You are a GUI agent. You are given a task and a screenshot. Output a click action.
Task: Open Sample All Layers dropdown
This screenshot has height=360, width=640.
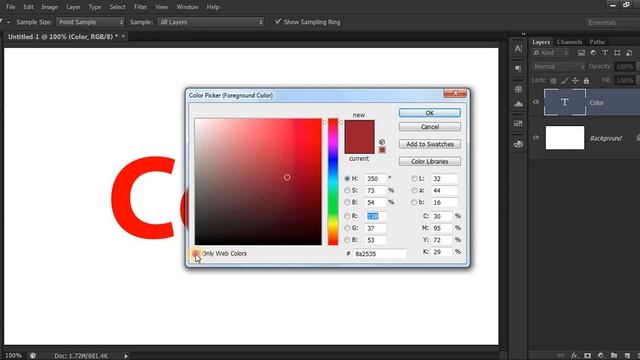[x=211, y=22]
